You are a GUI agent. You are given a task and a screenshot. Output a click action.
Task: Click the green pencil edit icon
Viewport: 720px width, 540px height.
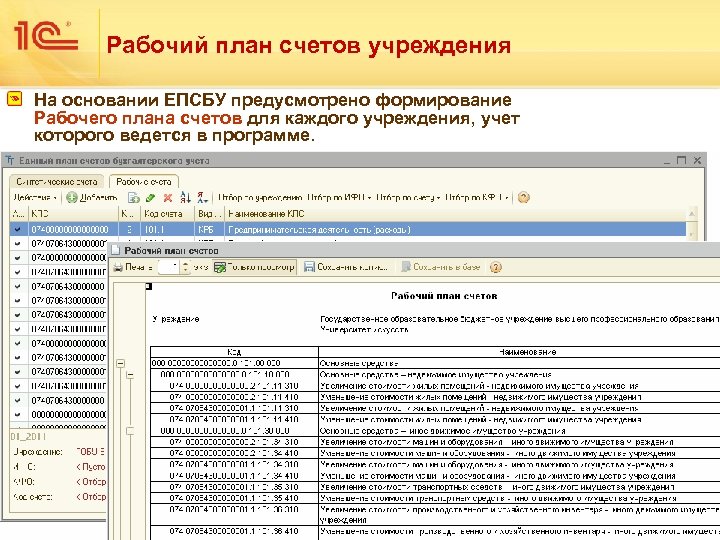point(150,198)
